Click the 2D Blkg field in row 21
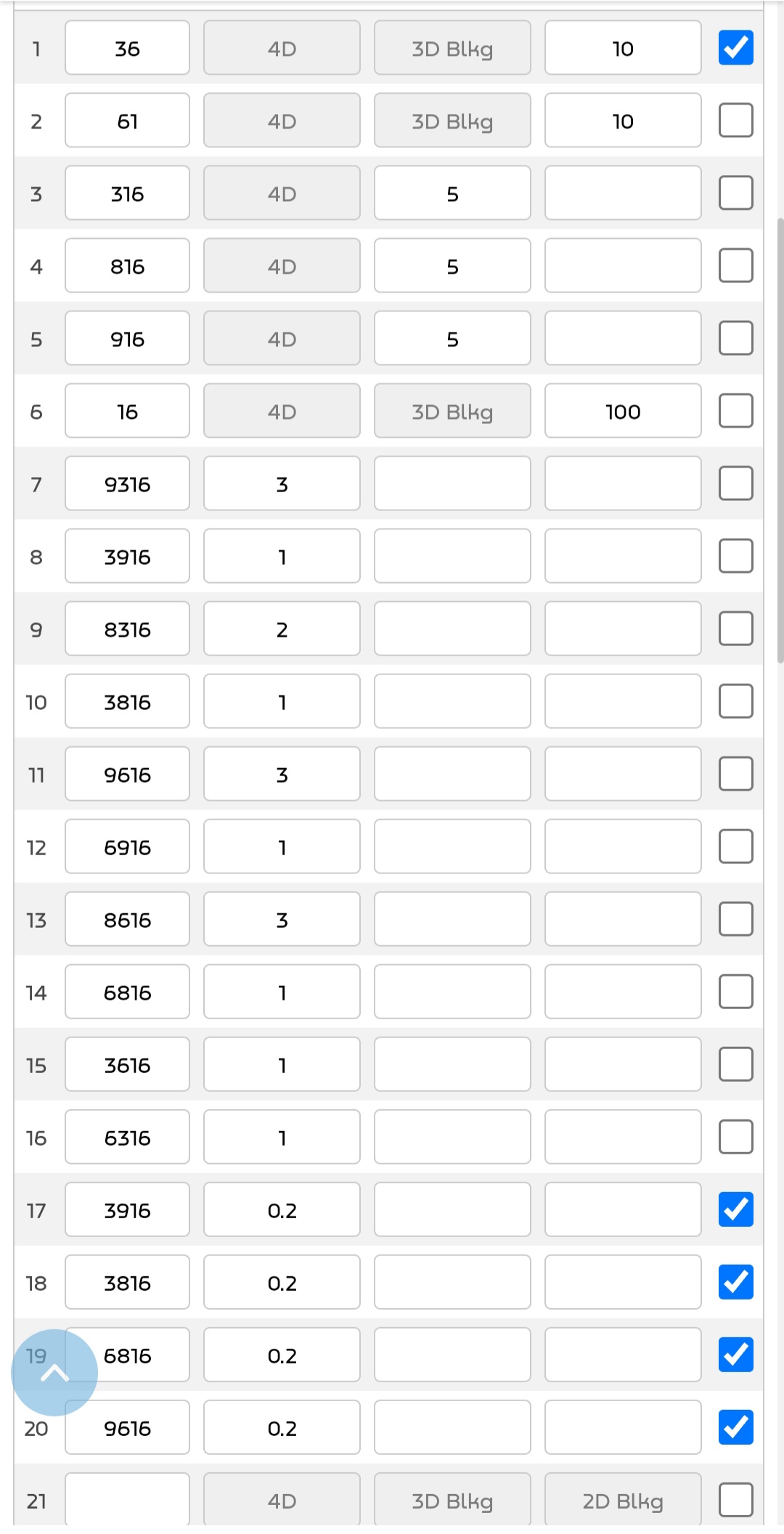The image size is (784, 1534). point(623,1500)
